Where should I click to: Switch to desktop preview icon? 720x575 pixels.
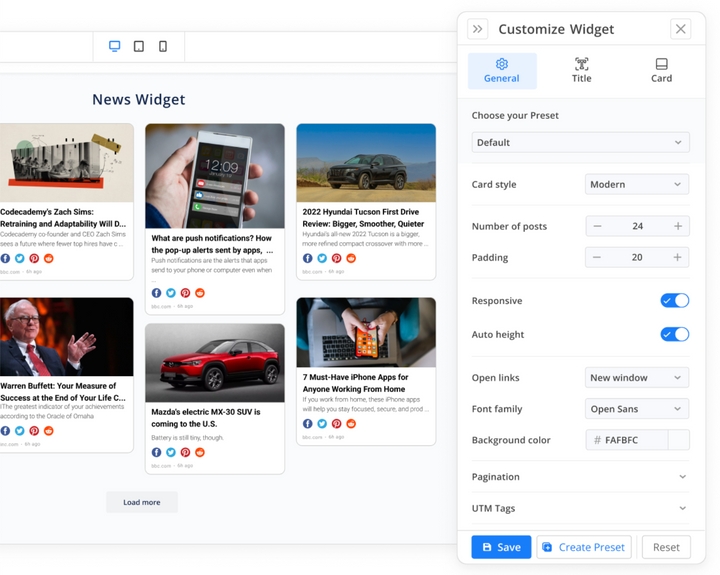pos(114,46)
